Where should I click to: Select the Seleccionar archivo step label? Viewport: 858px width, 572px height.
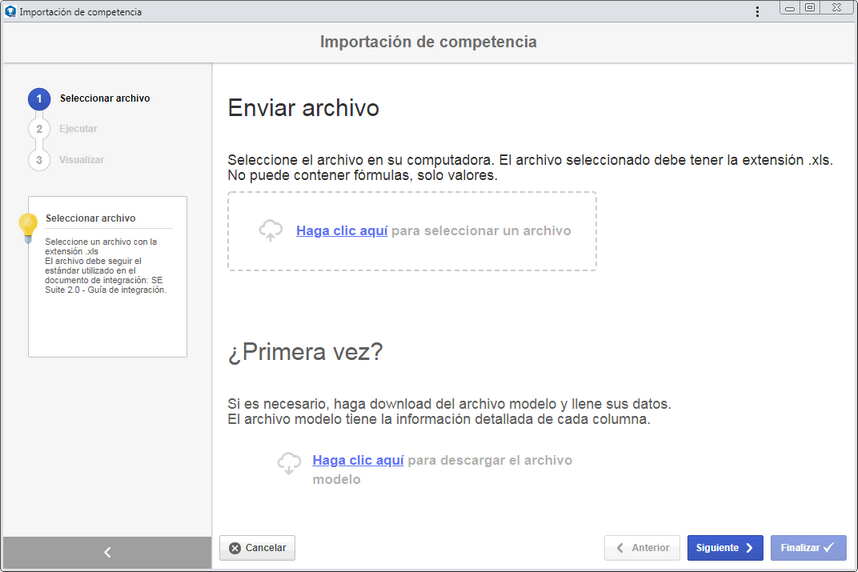[x=105, y=99]
